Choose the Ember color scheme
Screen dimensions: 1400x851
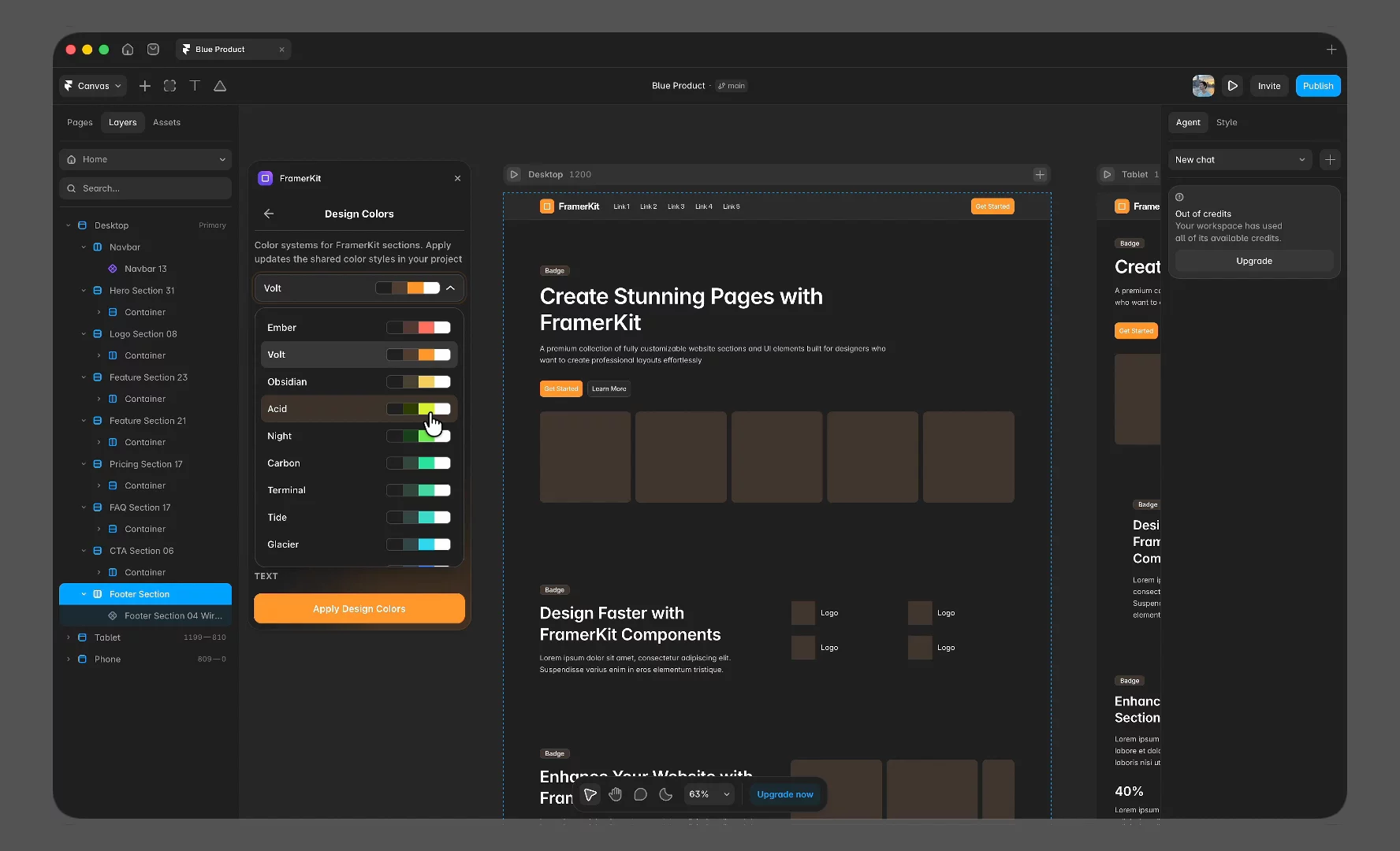[359, 328]
